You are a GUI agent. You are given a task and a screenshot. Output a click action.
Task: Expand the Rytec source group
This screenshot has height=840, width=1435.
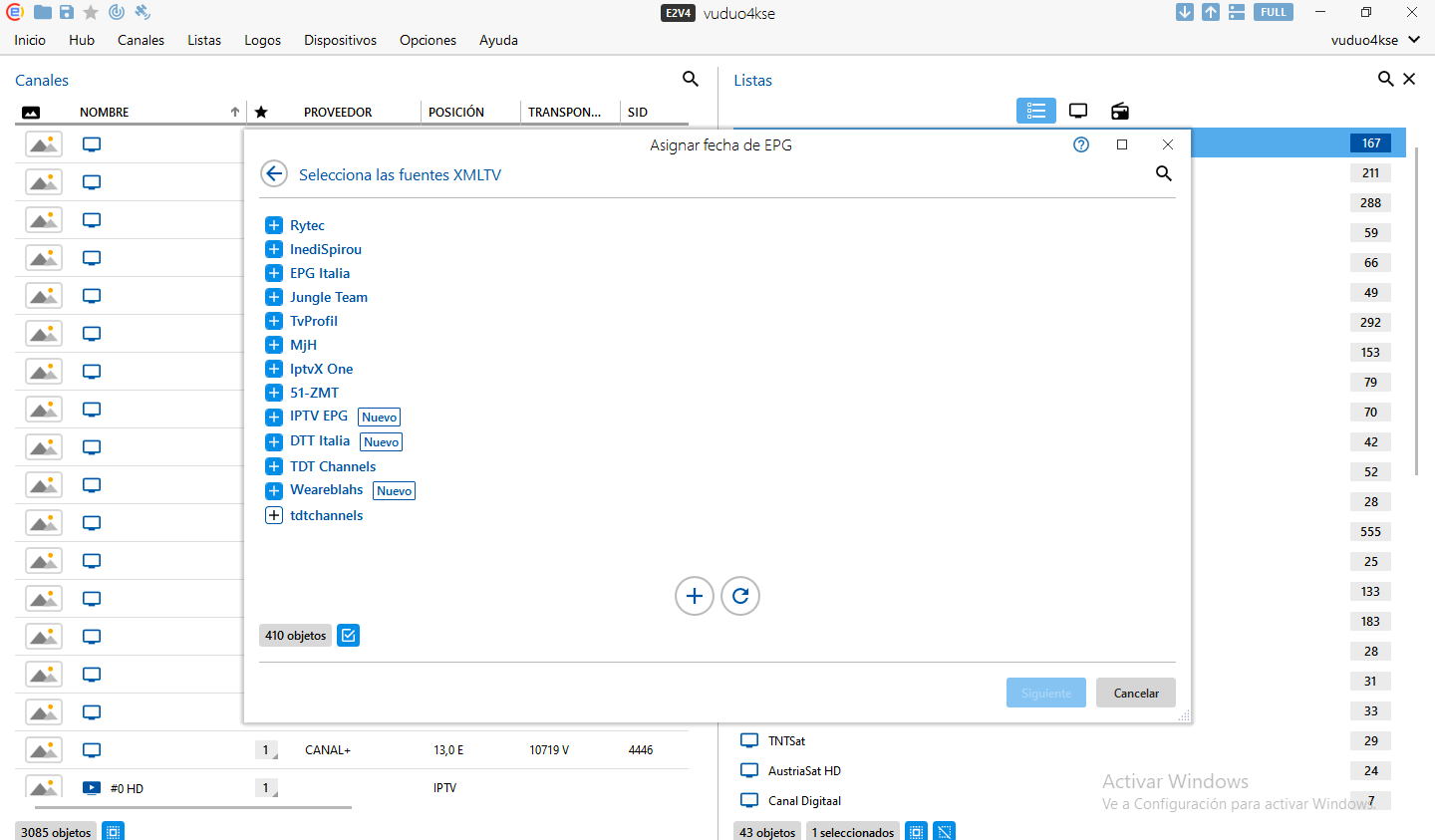(x=274, y=225)
